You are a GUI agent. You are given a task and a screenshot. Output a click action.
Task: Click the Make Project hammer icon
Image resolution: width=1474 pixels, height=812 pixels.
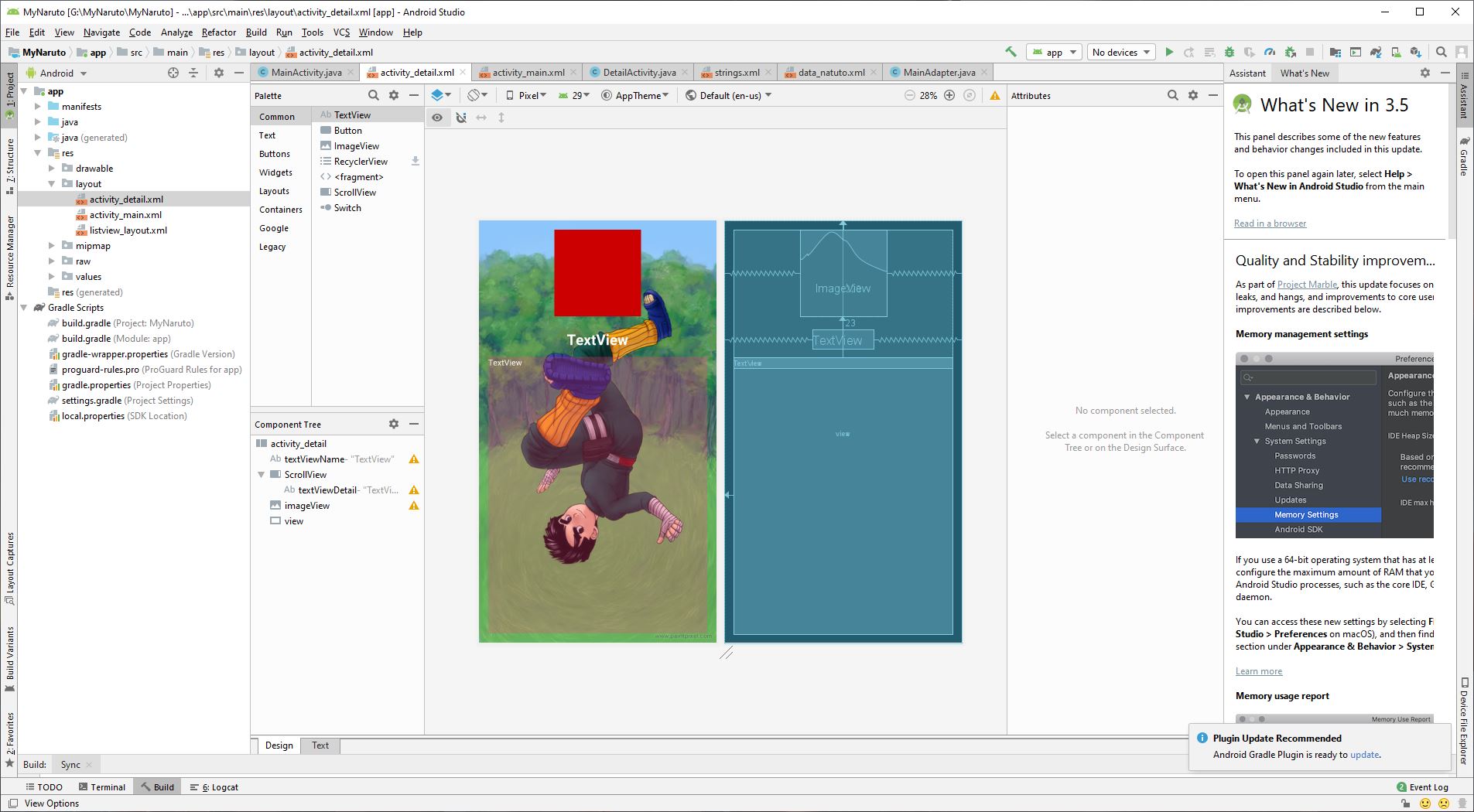pos(1011,52)
